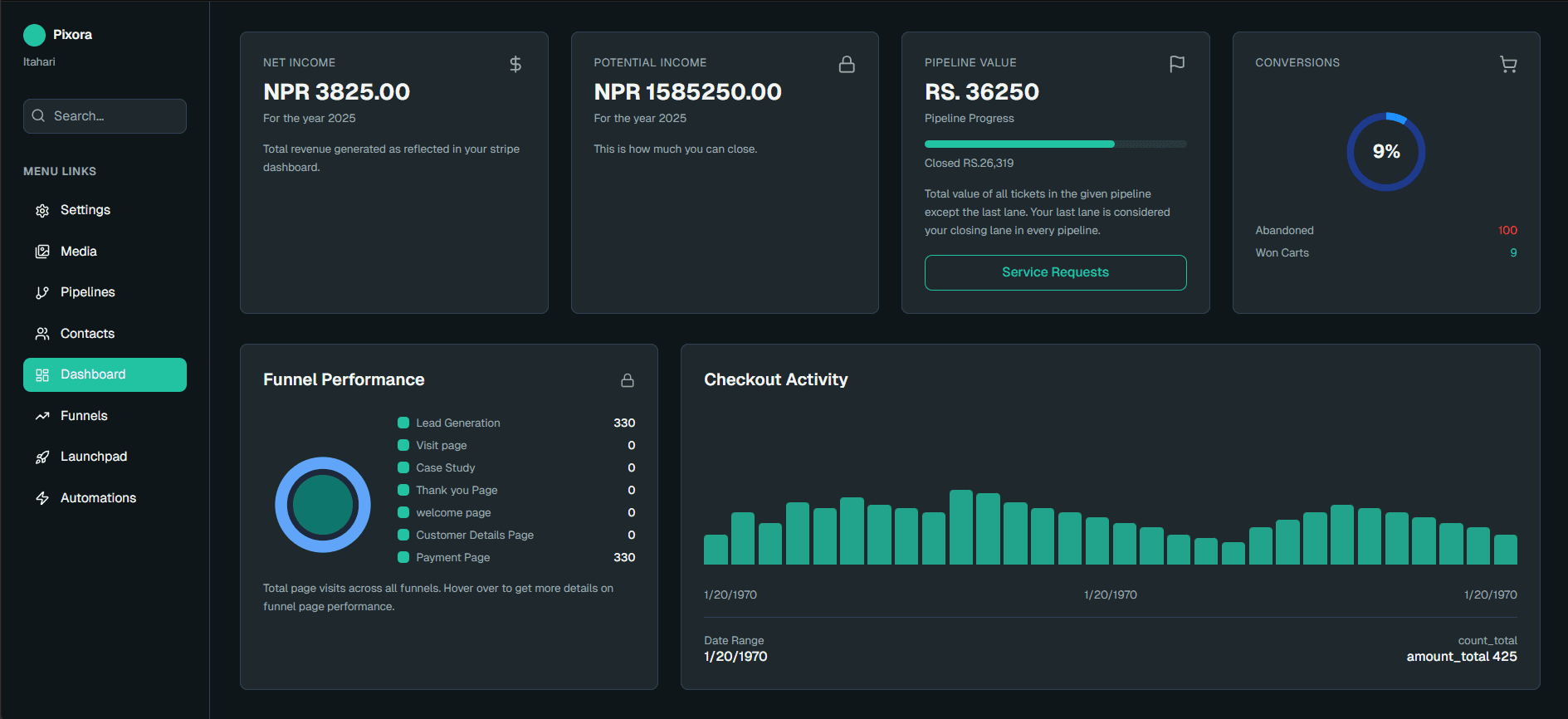Click the flag icon on Pipeline Value card

(1176, 64)
